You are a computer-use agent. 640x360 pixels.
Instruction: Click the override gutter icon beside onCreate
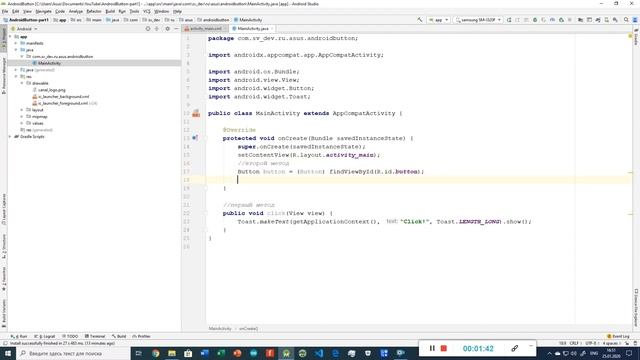point(195,138)
